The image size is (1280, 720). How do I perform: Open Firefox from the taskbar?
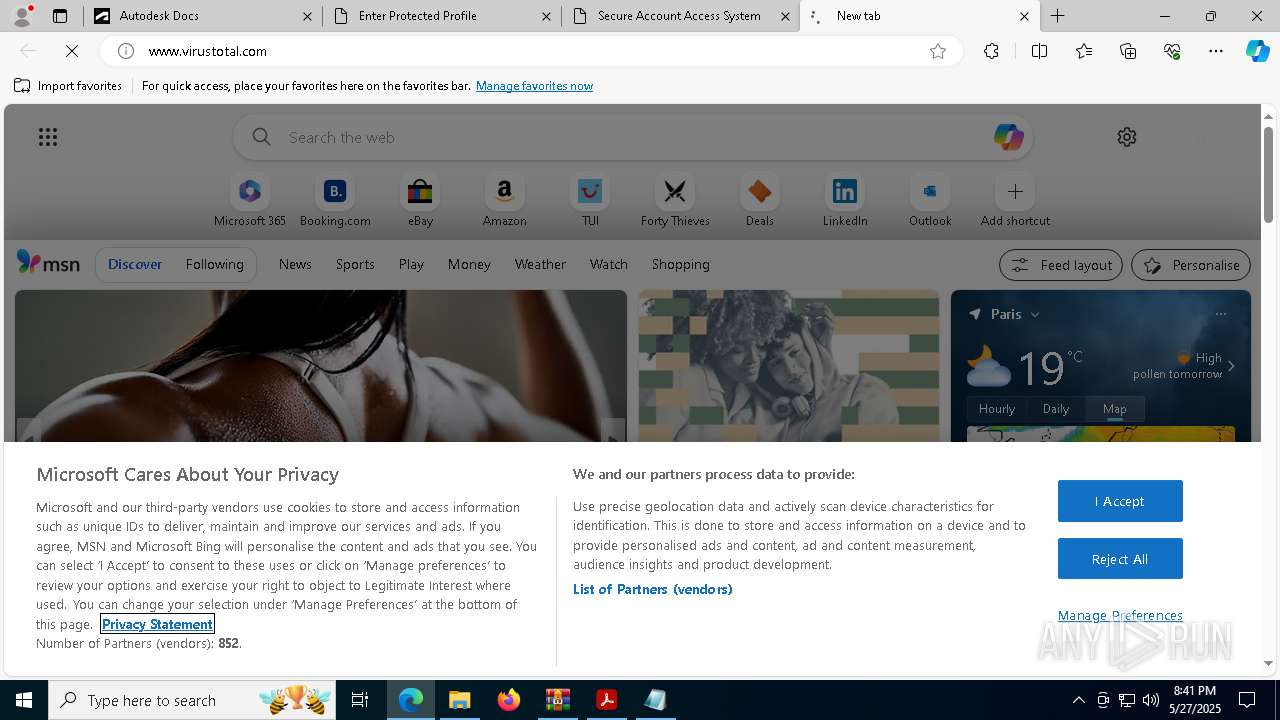coord(509,700)
